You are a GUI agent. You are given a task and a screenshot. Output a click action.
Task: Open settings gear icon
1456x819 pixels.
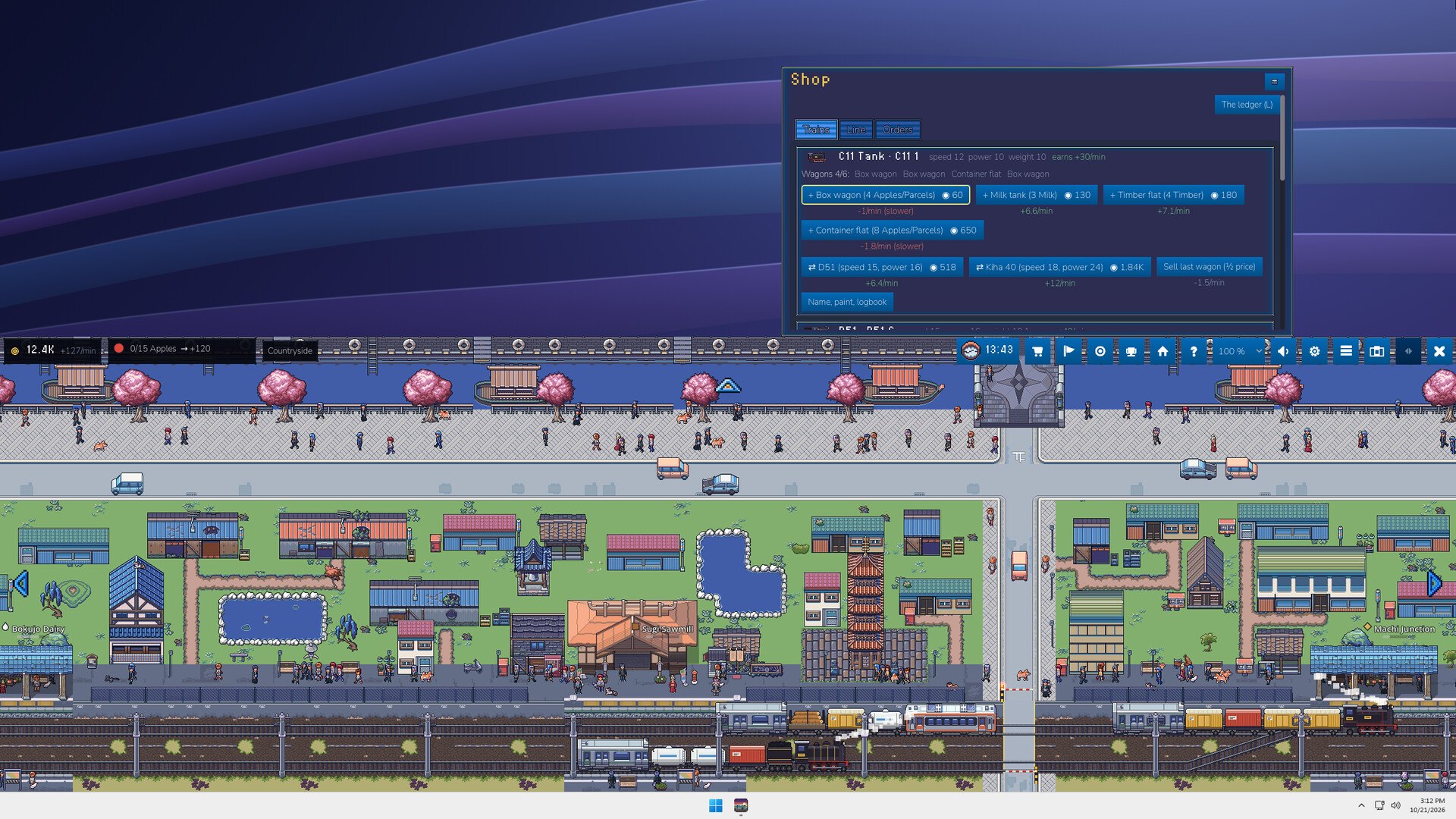click(x=1314, y=351)
